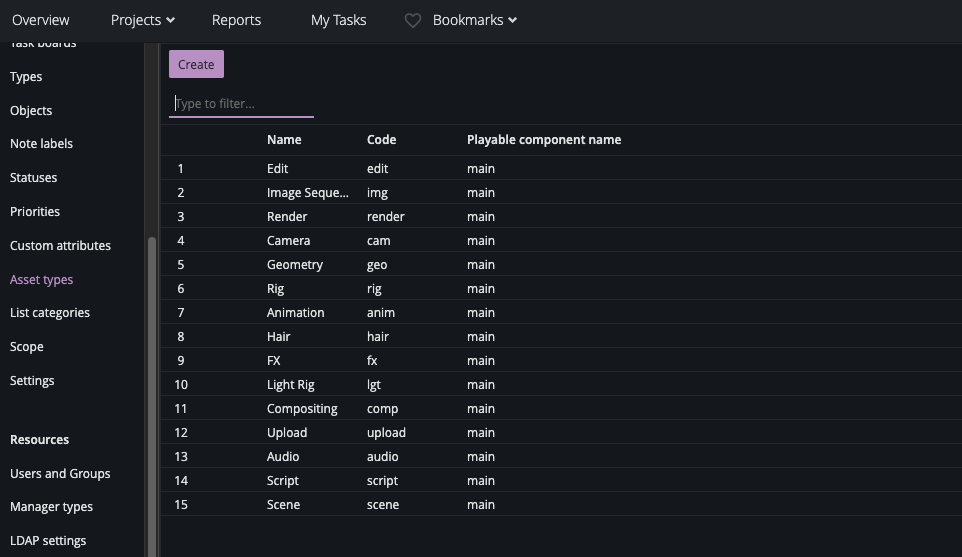
Task: Expand the Projects dropdown menu
Action: (142, 20)
